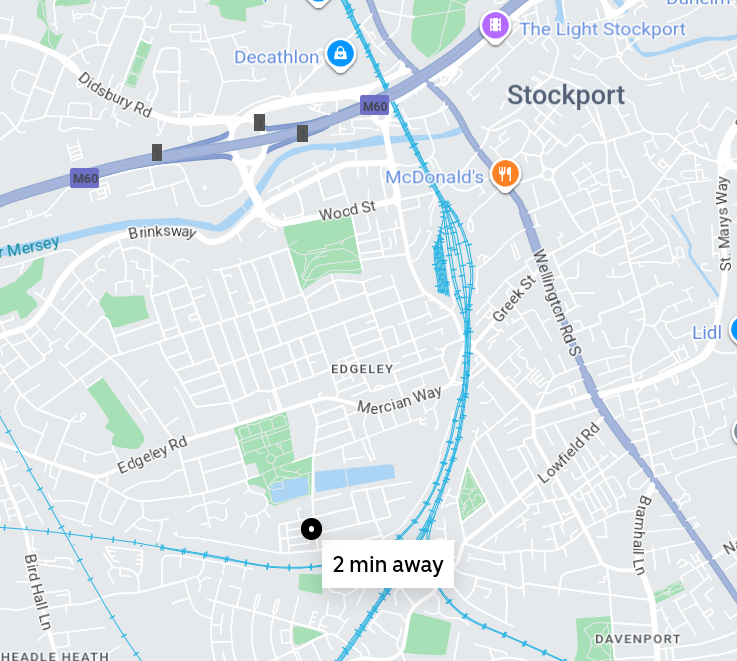Select the McDonald's place label
Viewport: 737px width, 661px height.
click(434, 177)
